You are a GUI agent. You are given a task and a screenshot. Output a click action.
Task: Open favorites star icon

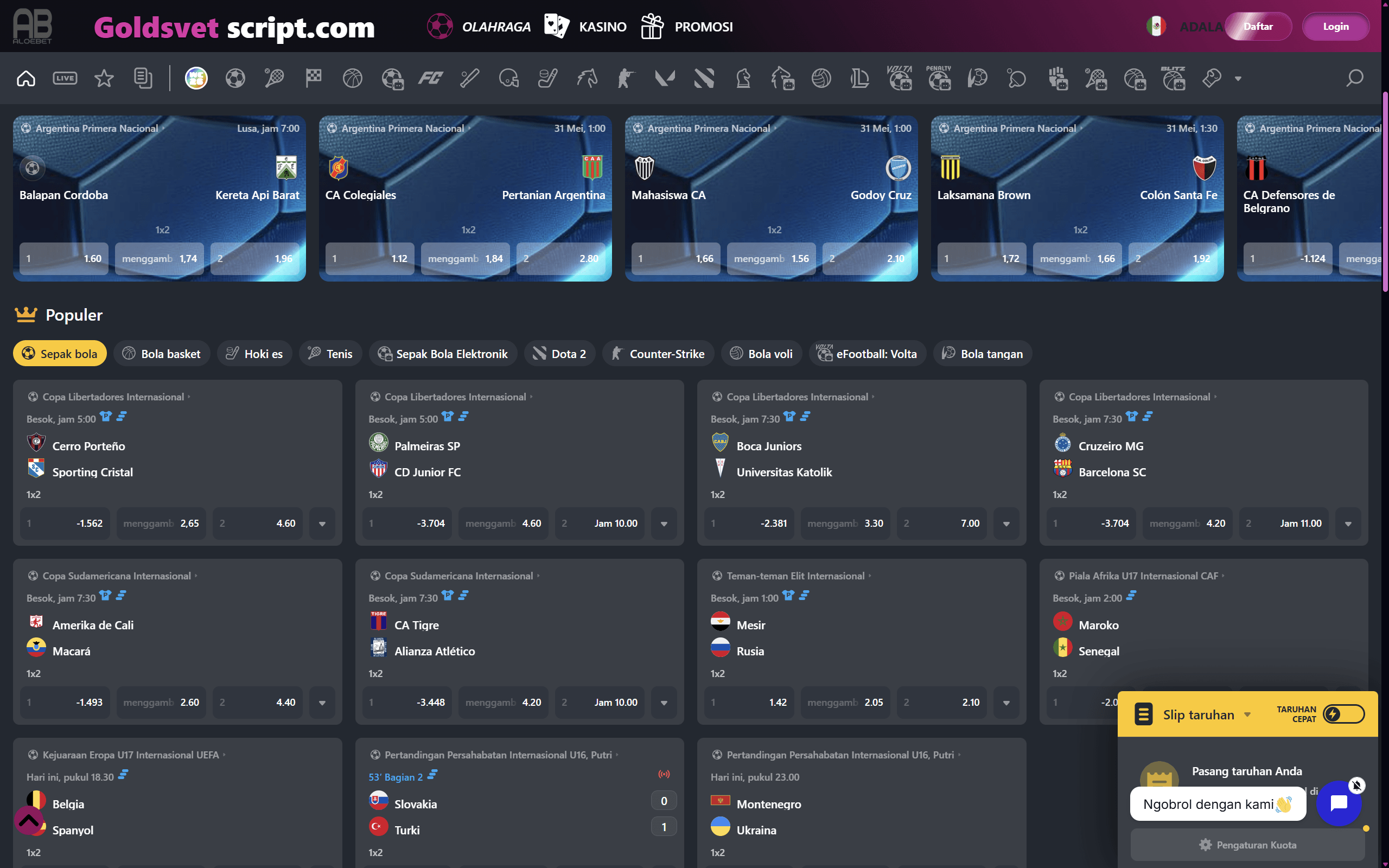[x=104, y=78]
